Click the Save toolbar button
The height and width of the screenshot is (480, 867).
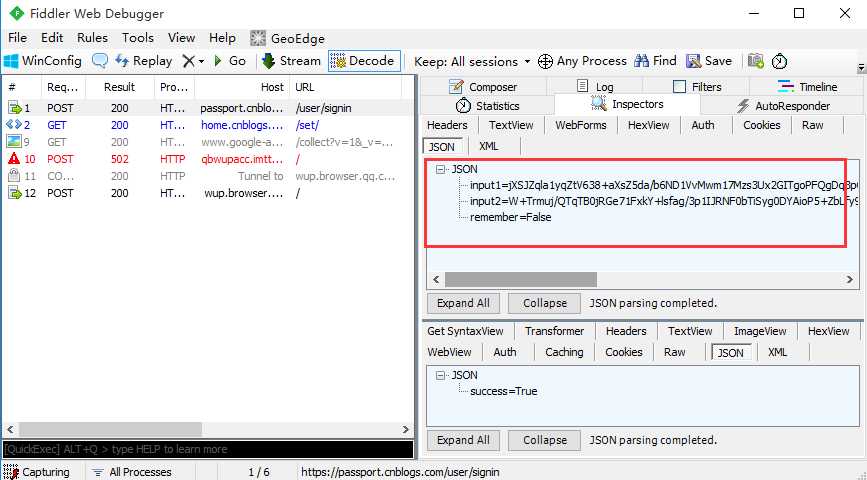tap(709, 61)
